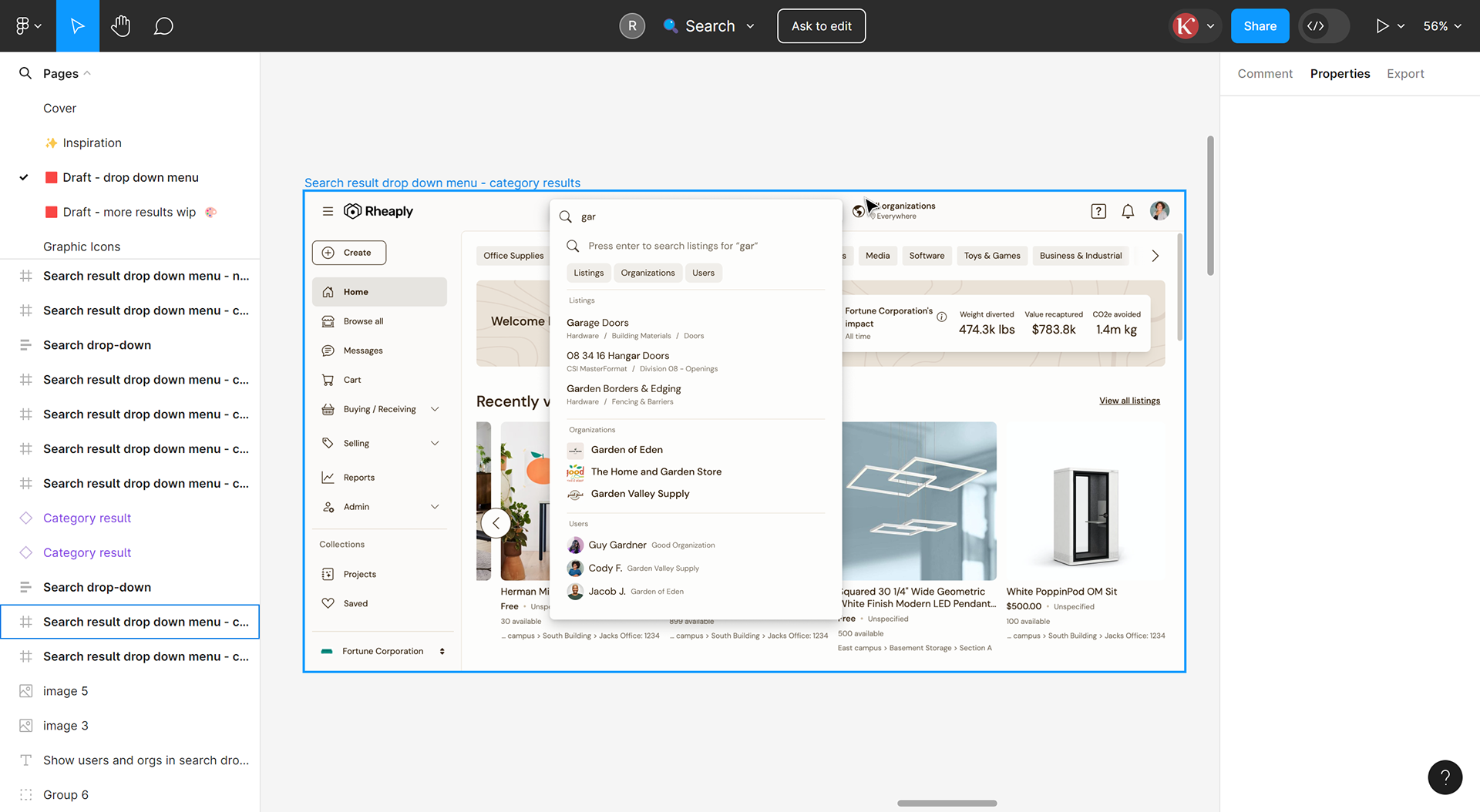This screenshot has width=1480, height=812.
Task: Click the globe icon beside organizations
Action: coord(859,211)
